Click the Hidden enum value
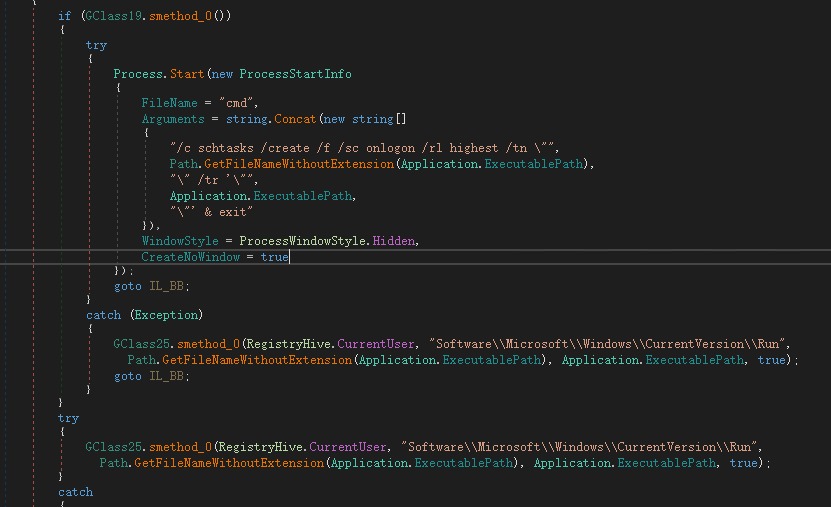Screen dimensions: 831x507 394,241
